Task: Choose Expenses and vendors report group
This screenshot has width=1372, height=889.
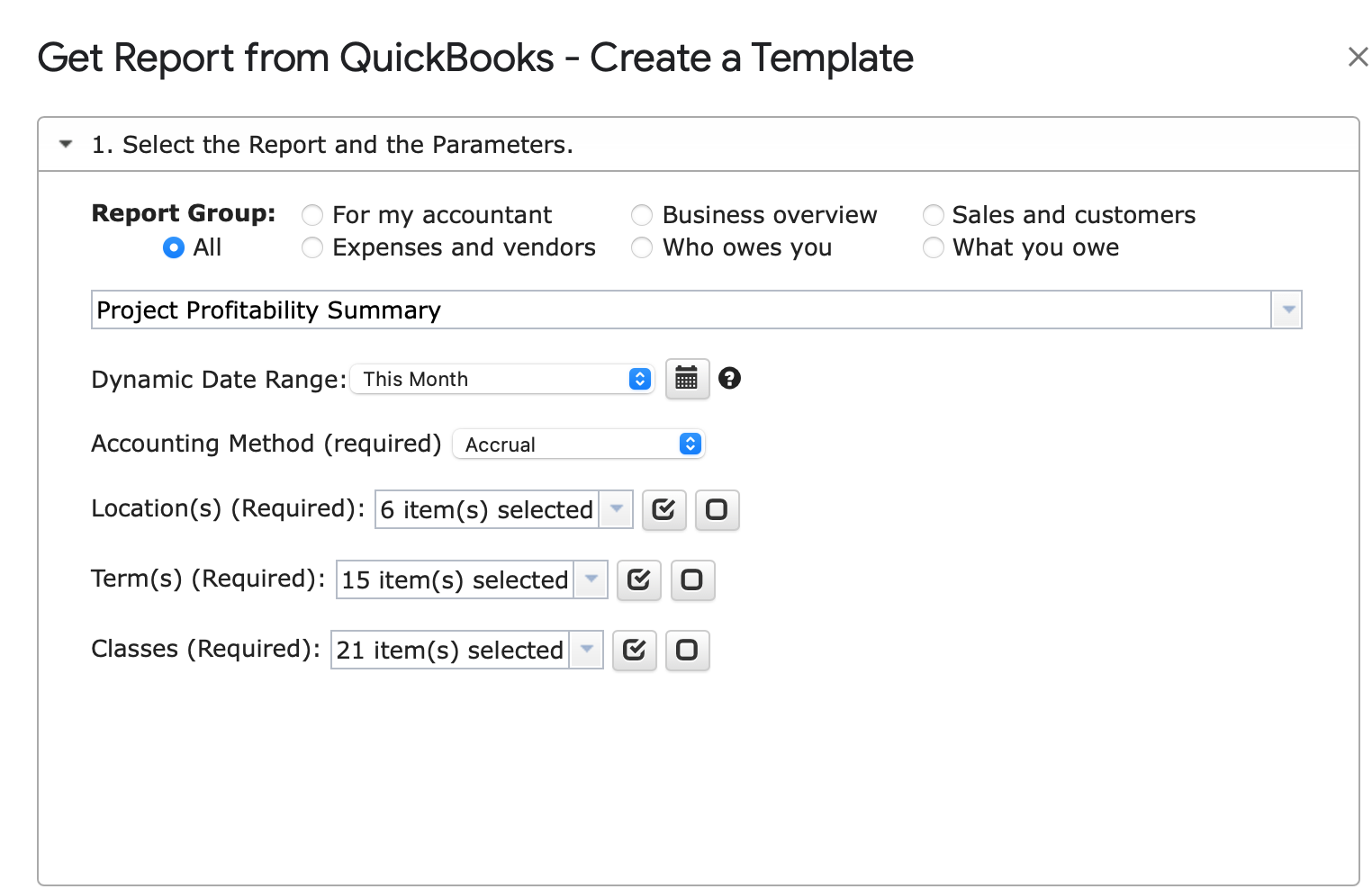Action: 312,247
